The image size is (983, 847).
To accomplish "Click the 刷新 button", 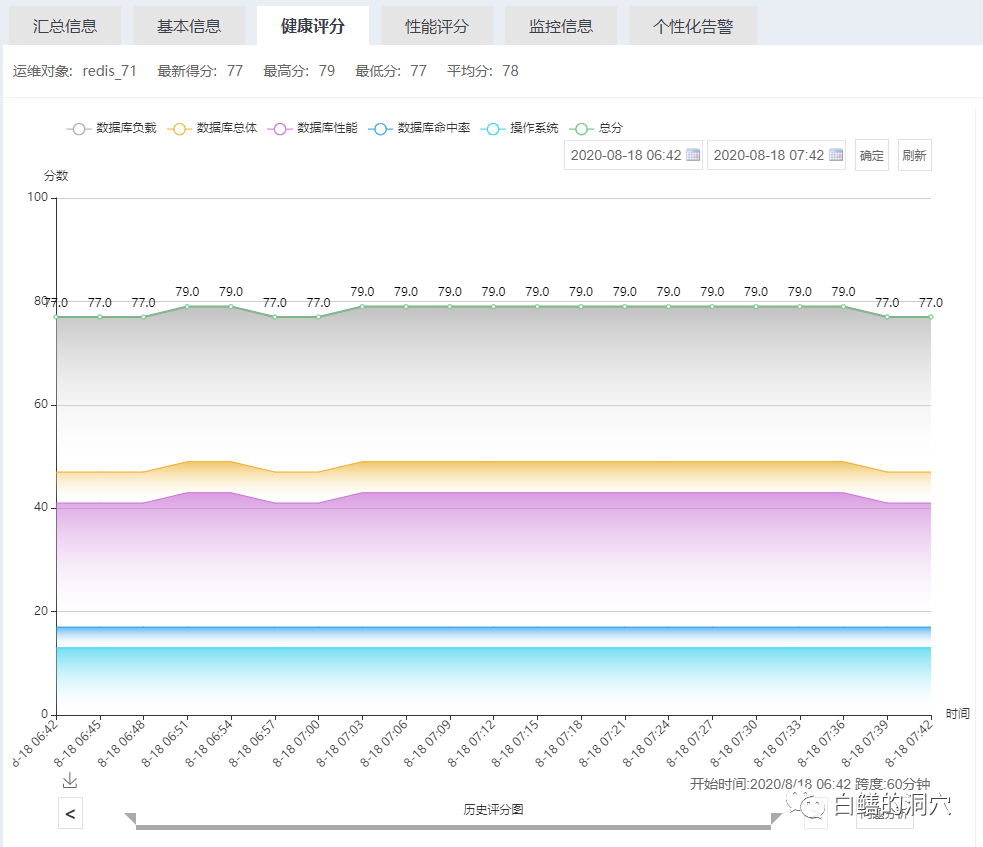I will 914,155.
